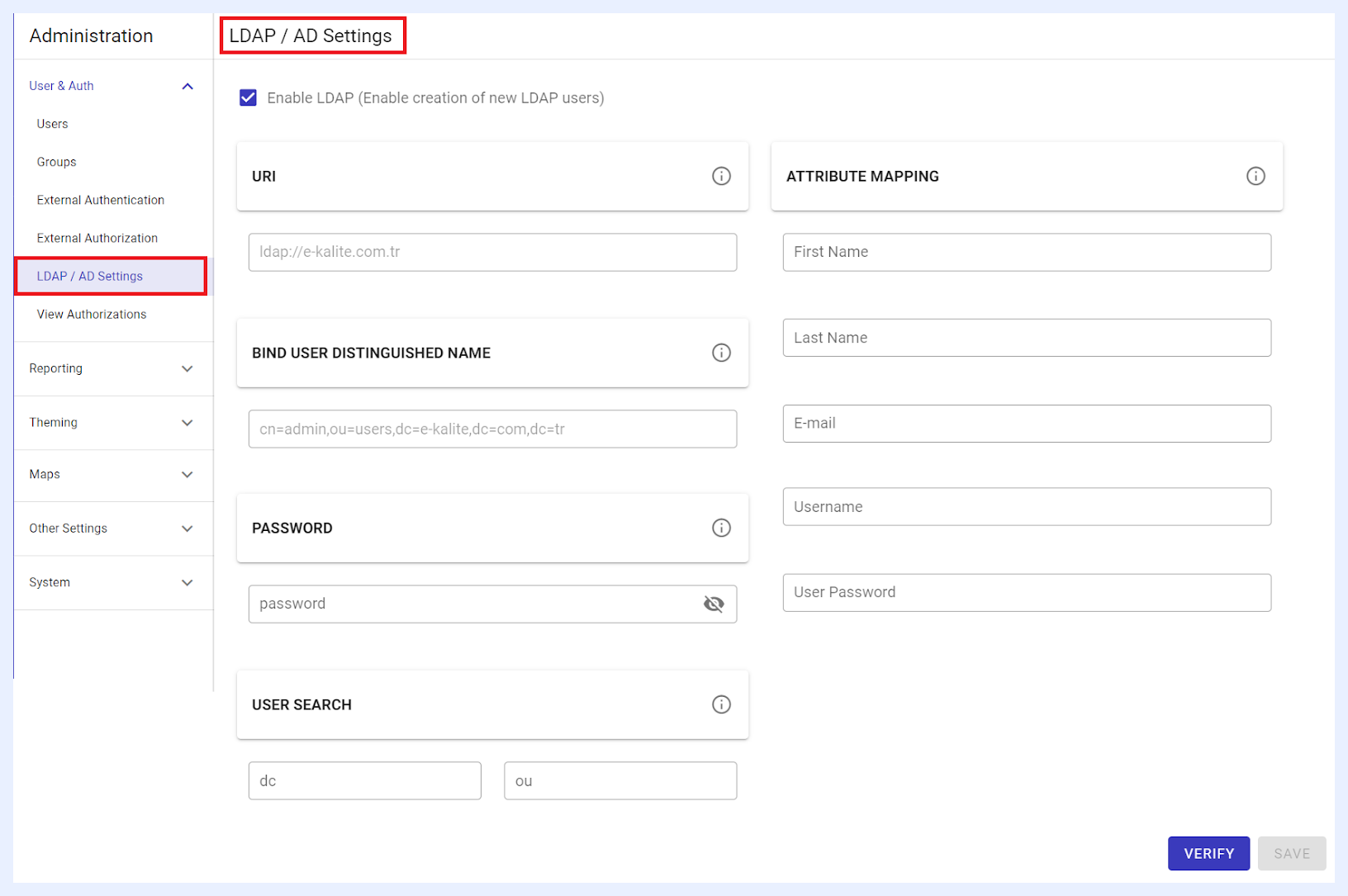Viewport: 1348px width, 896px height.
Task: Toggle password visibility eye icon
Action: [714, 604]
